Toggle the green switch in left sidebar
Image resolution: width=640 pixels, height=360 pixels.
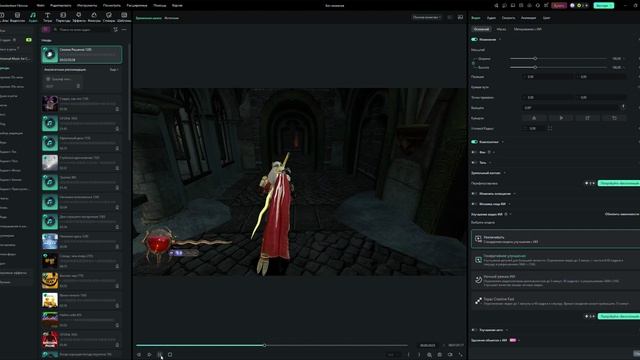pos(29,40)
